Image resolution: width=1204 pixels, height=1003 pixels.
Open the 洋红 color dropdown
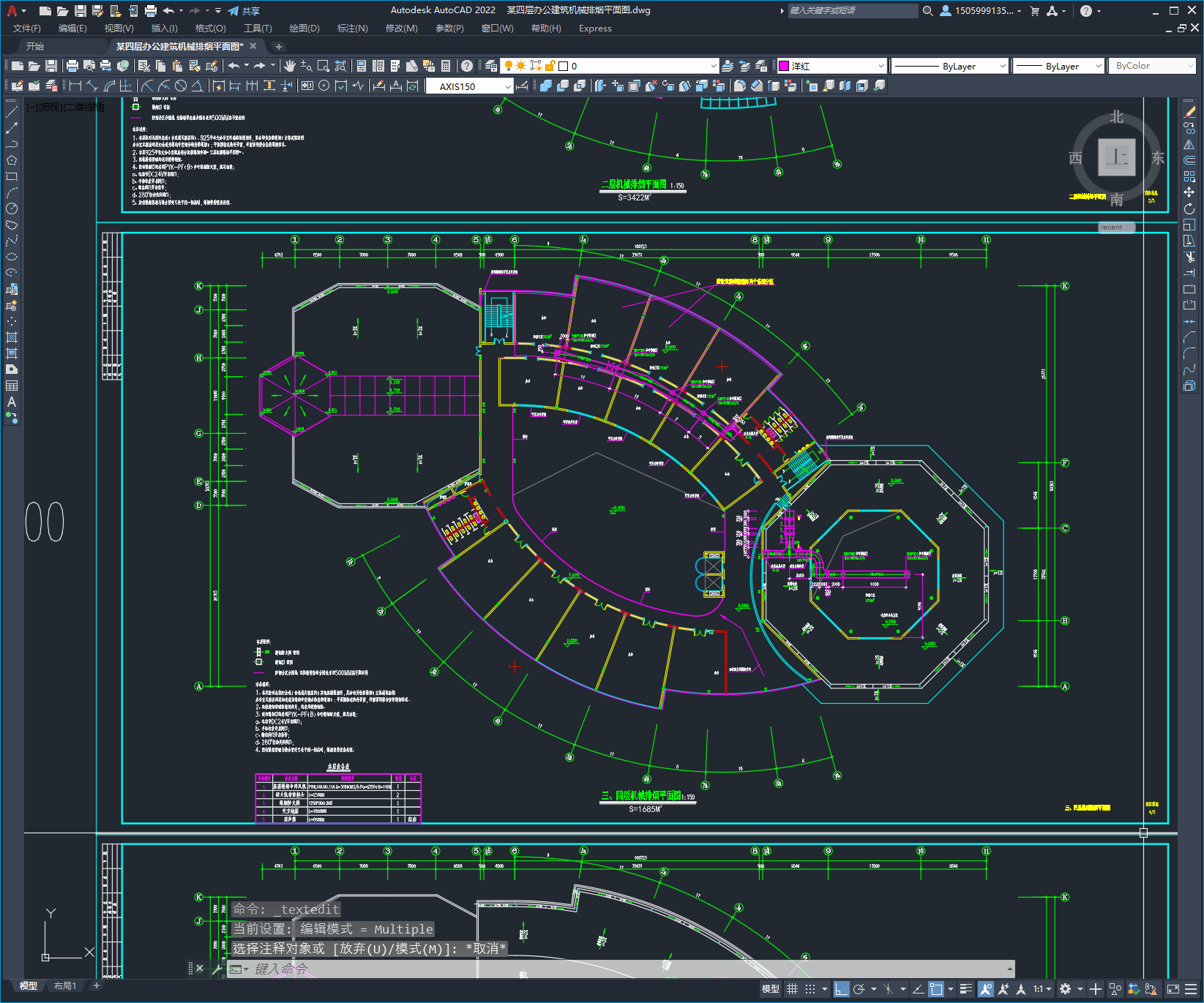(881, 66)
